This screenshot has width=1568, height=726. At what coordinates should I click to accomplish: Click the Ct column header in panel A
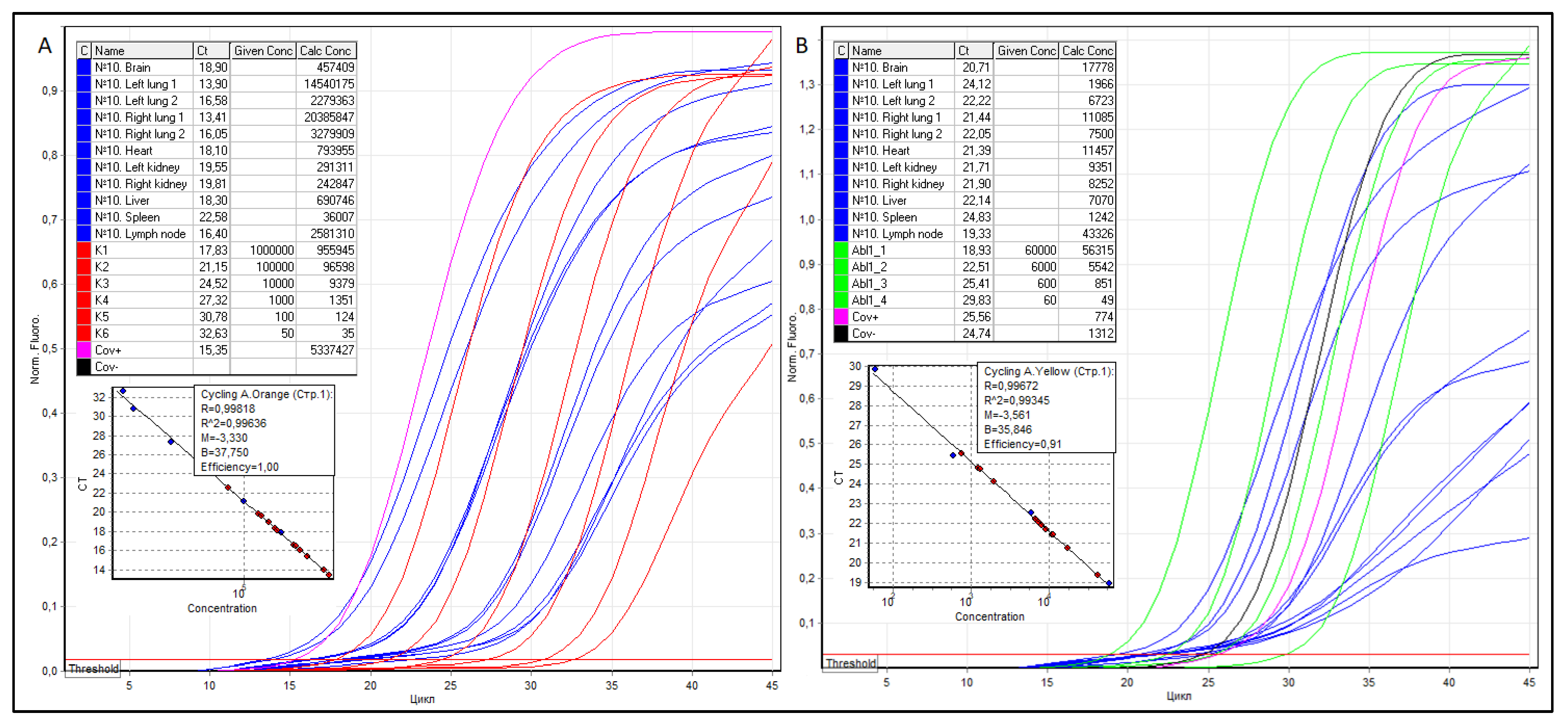coord(211,50)
